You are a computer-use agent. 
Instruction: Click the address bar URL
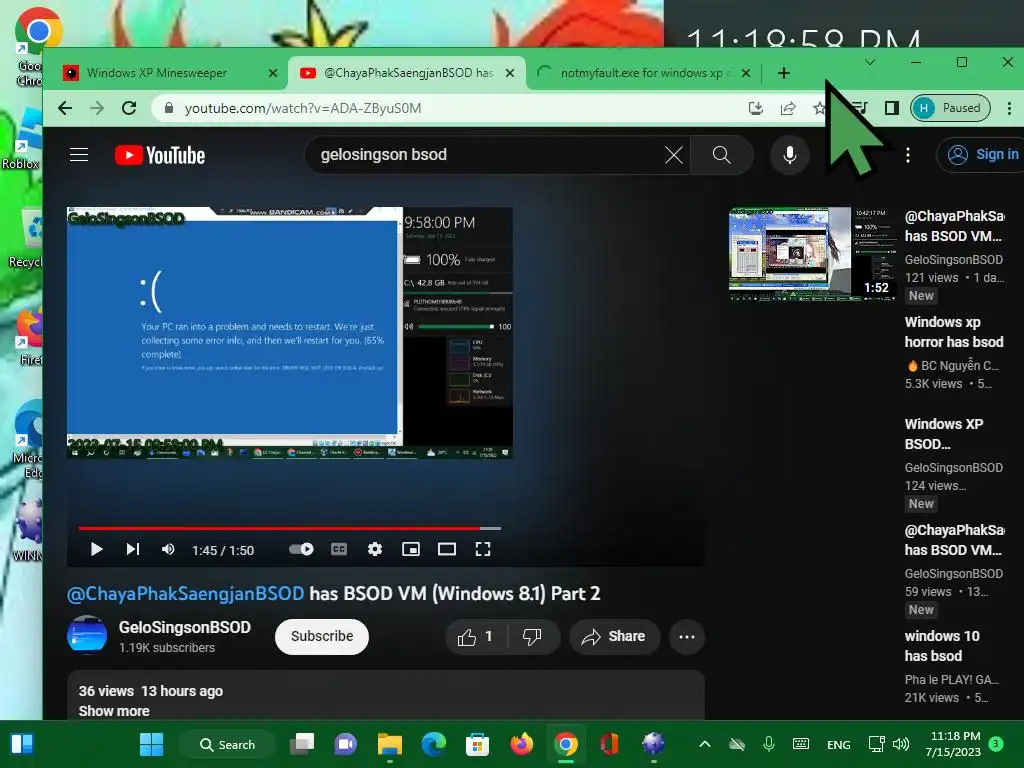click(302, 108)
